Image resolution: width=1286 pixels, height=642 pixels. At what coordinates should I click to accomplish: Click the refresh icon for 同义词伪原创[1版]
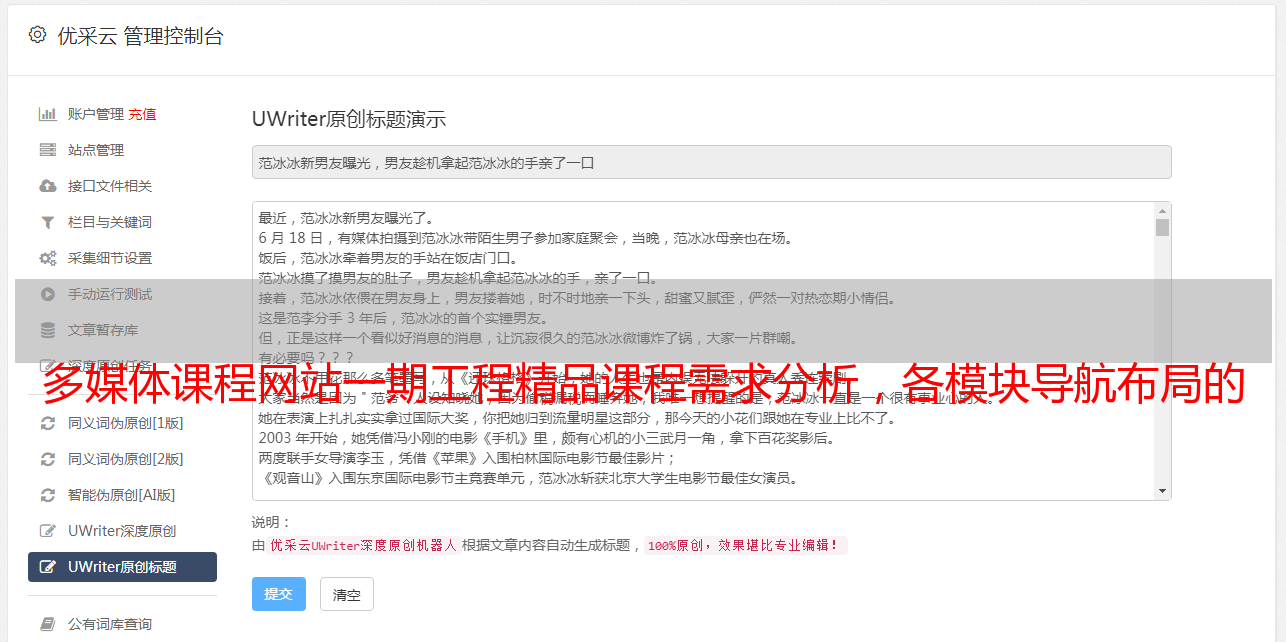47,423
